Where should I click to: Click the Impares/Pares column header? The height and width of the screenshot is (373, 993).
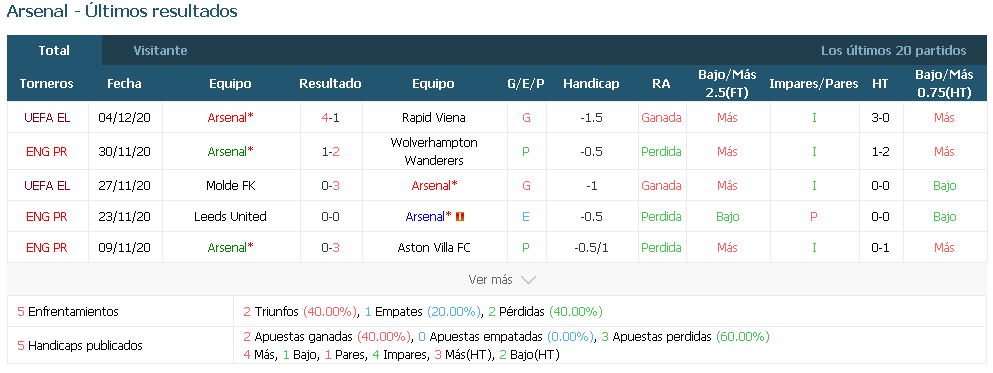point(814,84)
